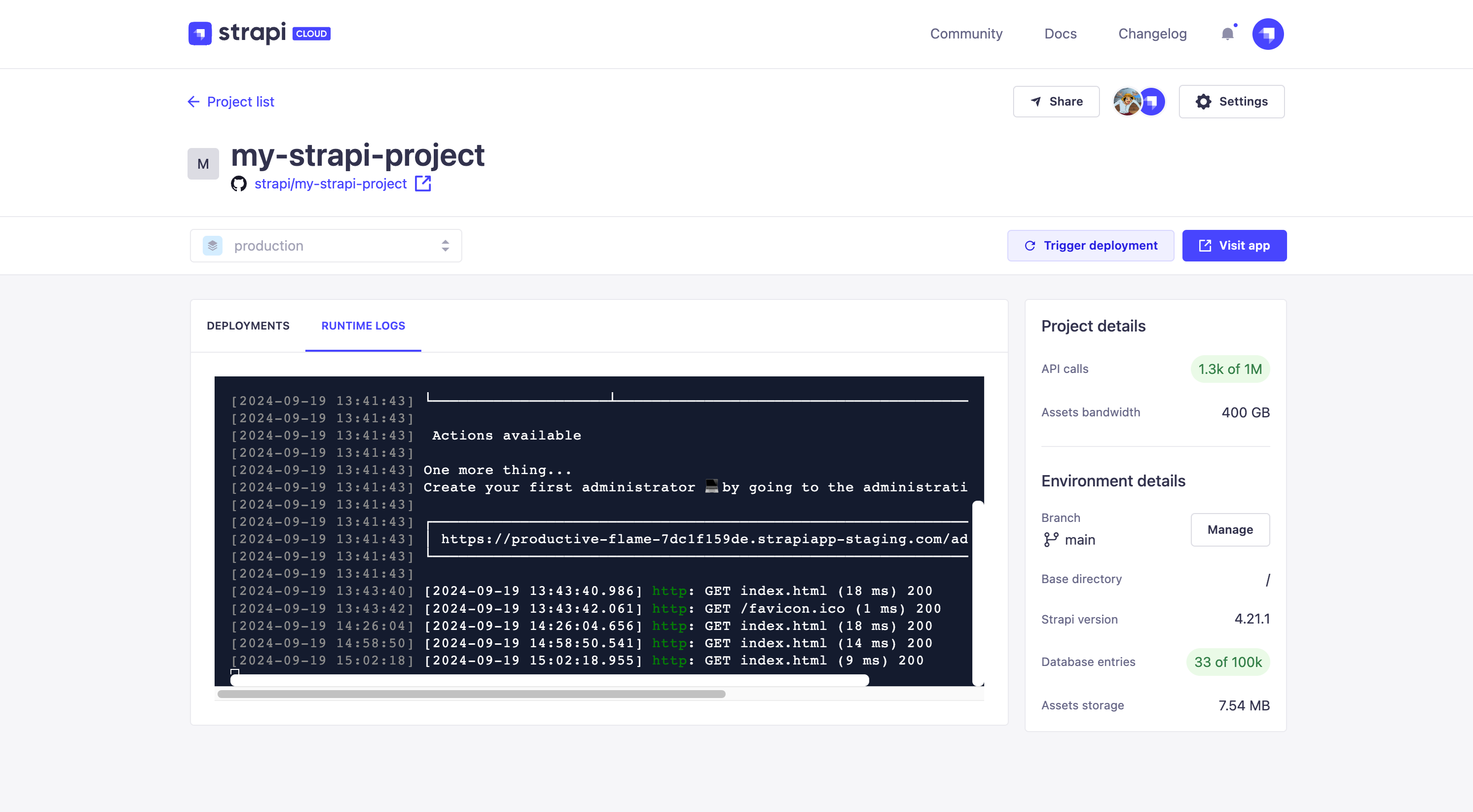Screen dimensions: 1473x812
Task: Click the GitHub icon next to repository link
Action: [x=239, y=184]
